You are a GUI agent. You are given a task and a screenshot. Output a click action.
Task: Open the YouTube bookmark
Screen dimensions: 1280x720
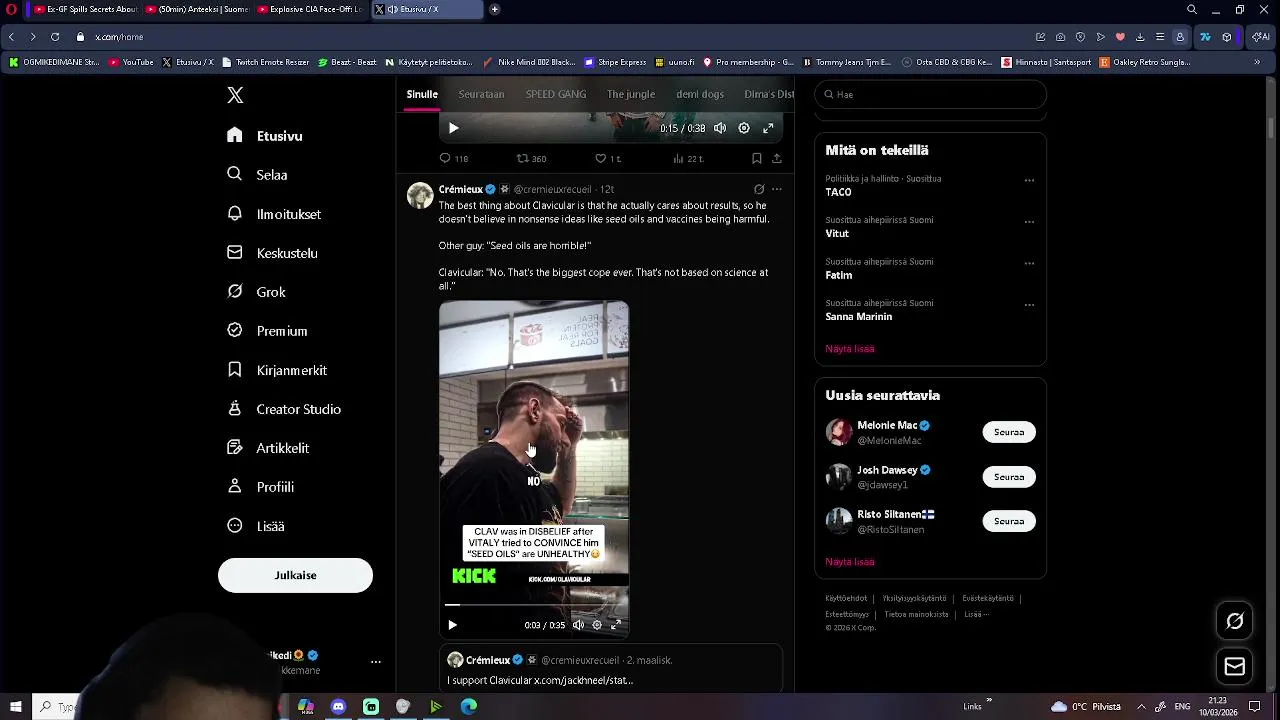(x=131, y=62)
